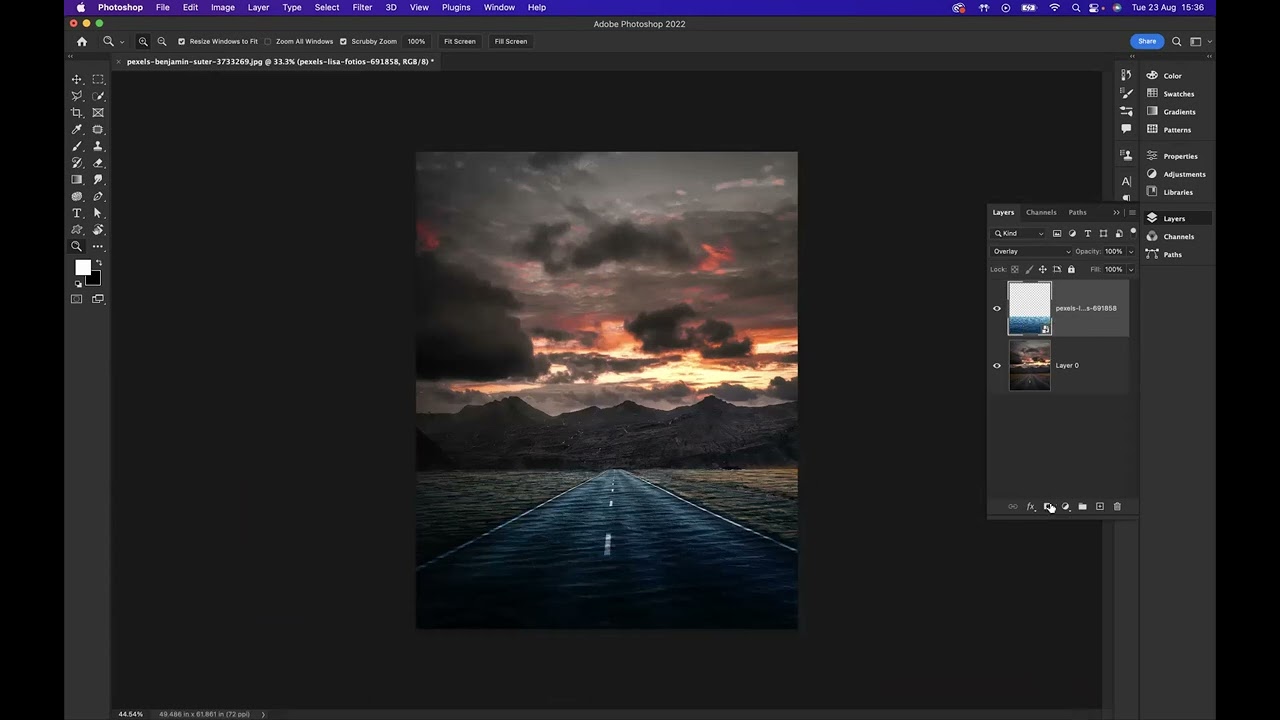Hide Layer 0 visibility
Viewport: 1280px width, 720px height.
tap(996, 365)
